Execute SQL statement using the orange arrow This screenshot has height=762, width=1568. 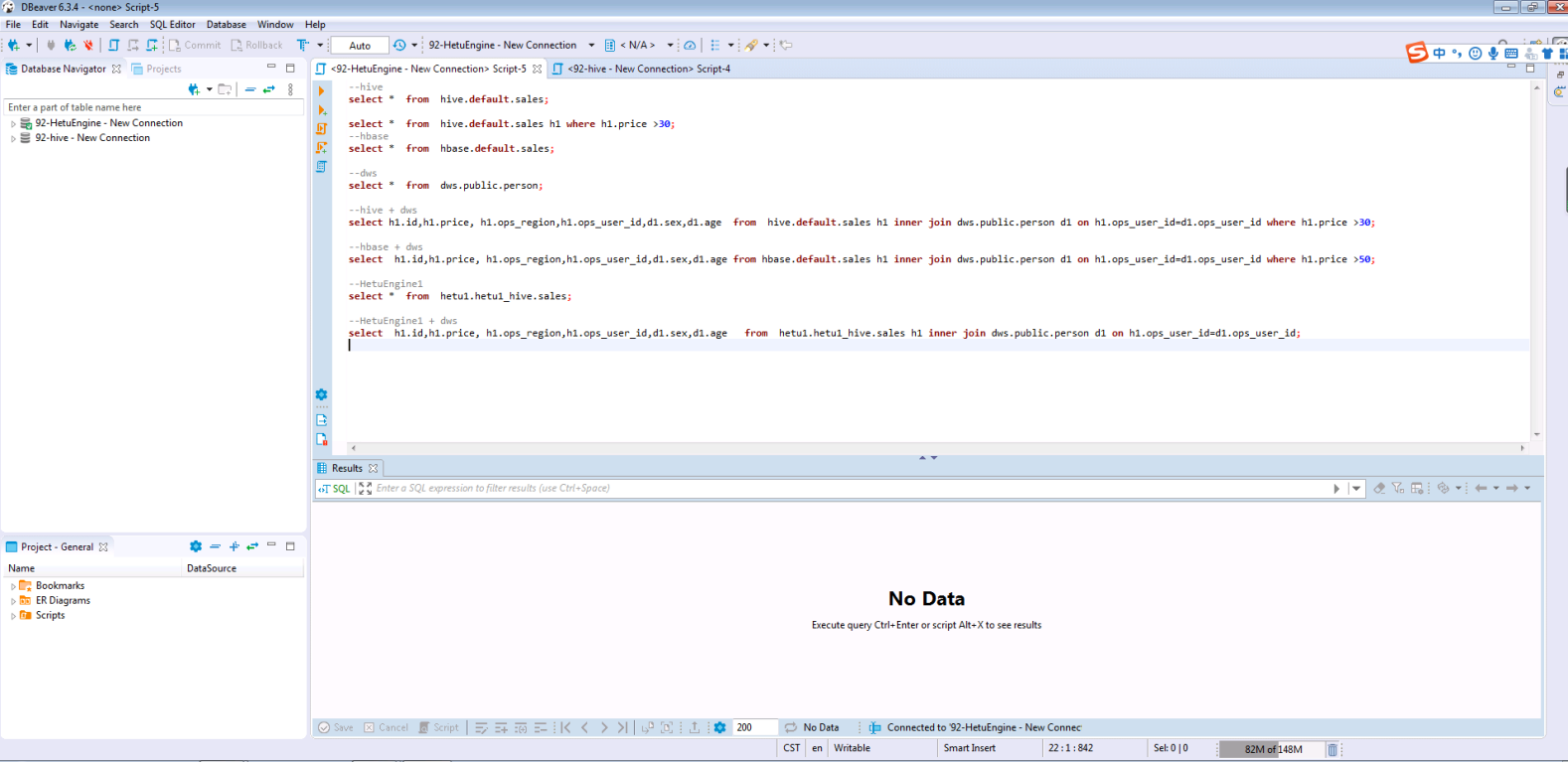[321, 90]
